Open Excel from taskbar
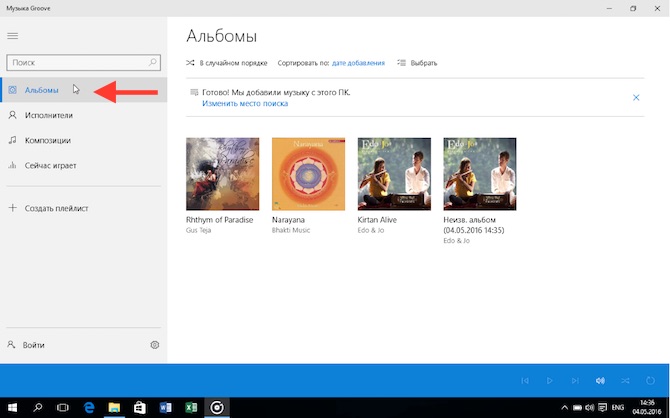Viewport: 670px width, 418px height. pos(191,408)
